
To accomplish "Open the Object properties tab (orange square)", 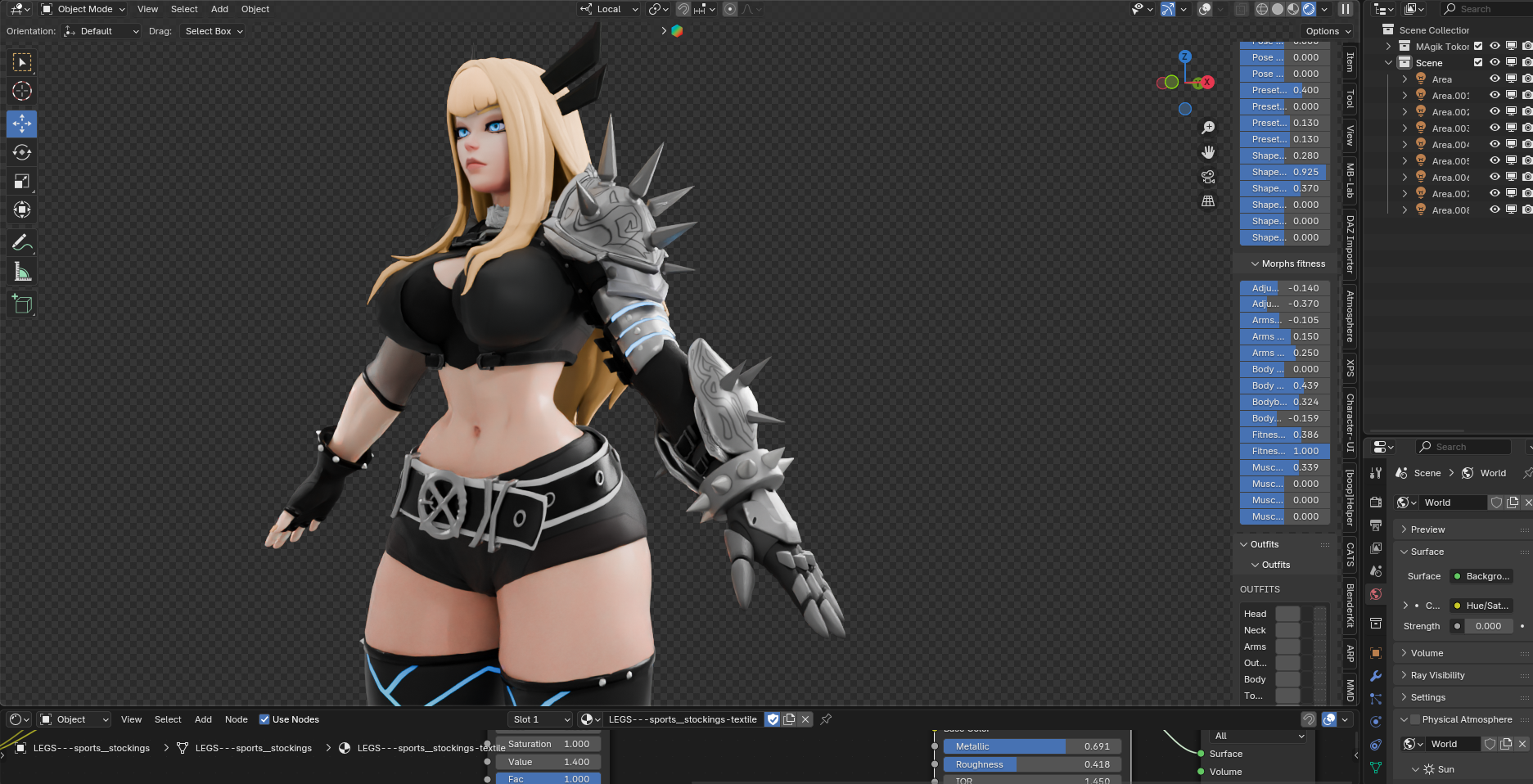I will click(x=1376, y=653).
